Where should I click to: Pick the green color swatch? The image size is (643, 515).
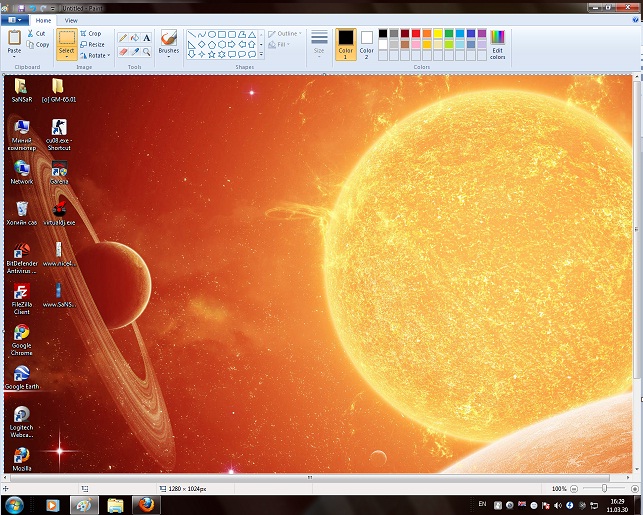tap(449, 34)
